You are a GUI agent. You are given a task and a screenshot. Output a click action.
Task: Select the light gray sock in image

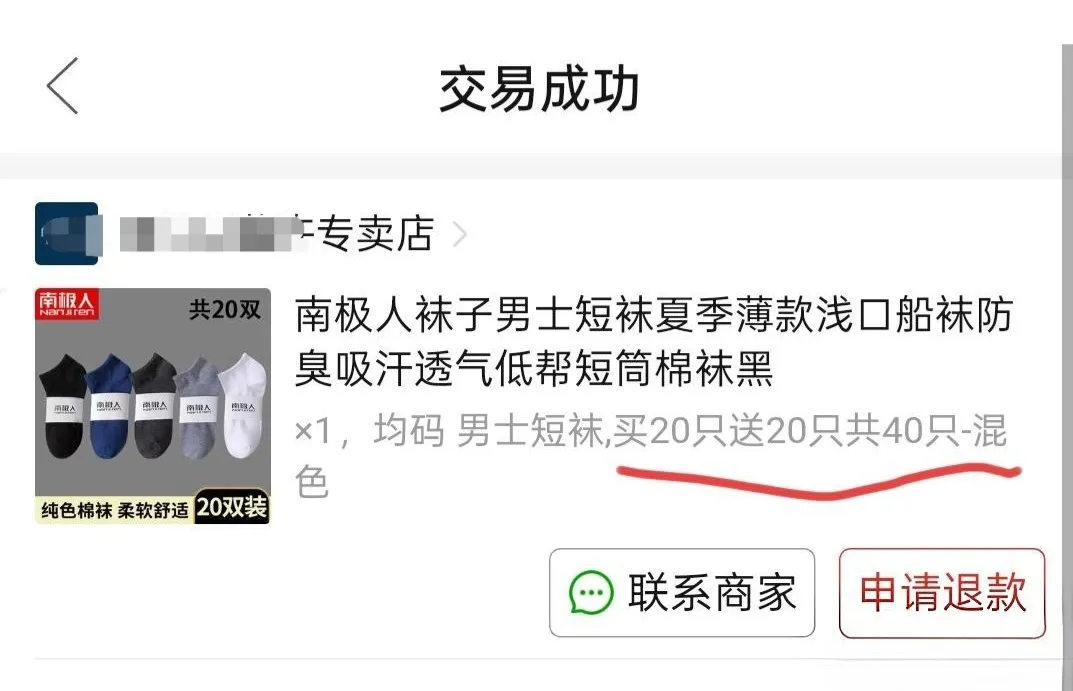click(x=198, y=405)
